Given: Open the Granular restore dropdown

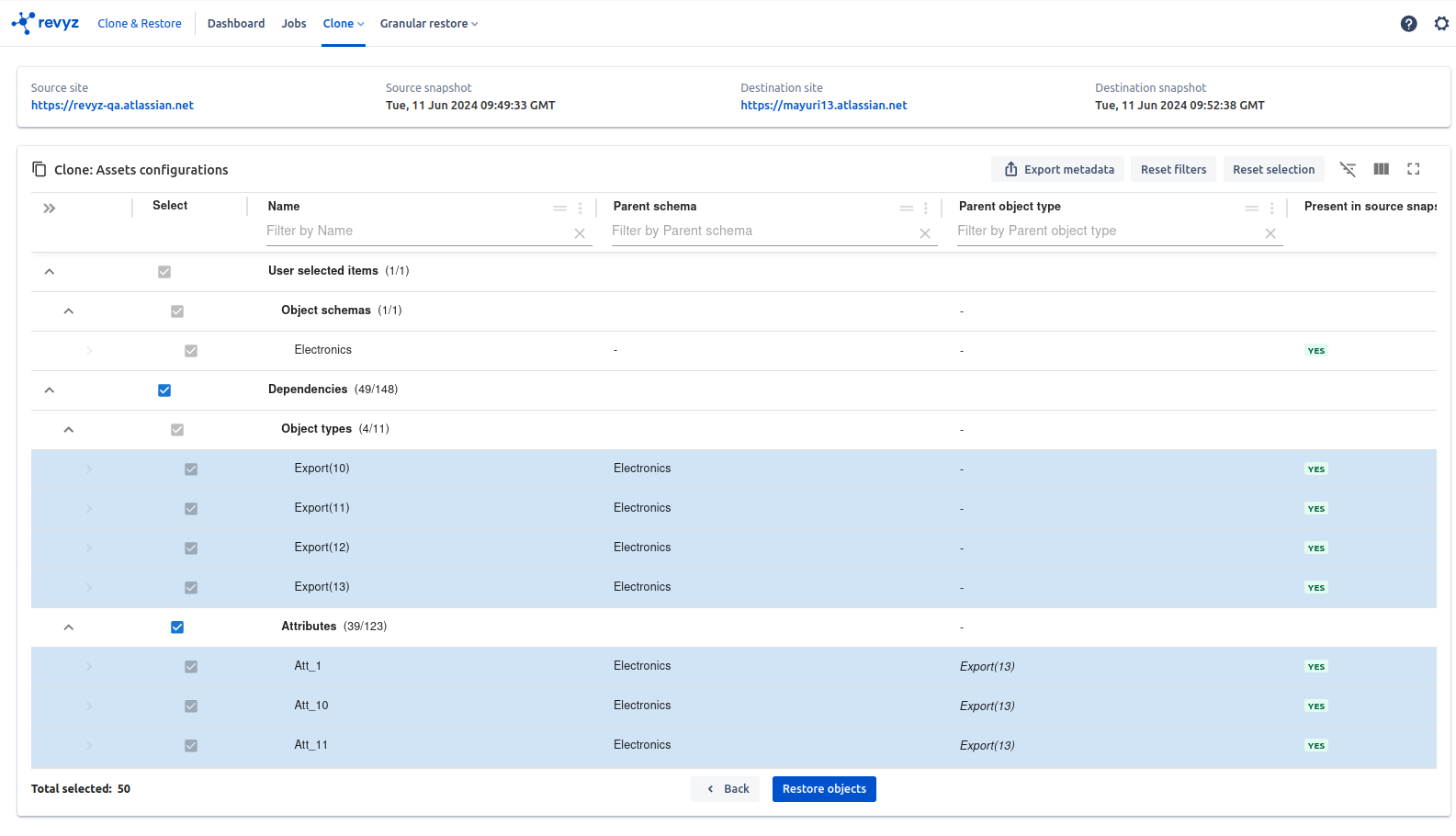Looking at the screenshot, I should pos(429,24).
